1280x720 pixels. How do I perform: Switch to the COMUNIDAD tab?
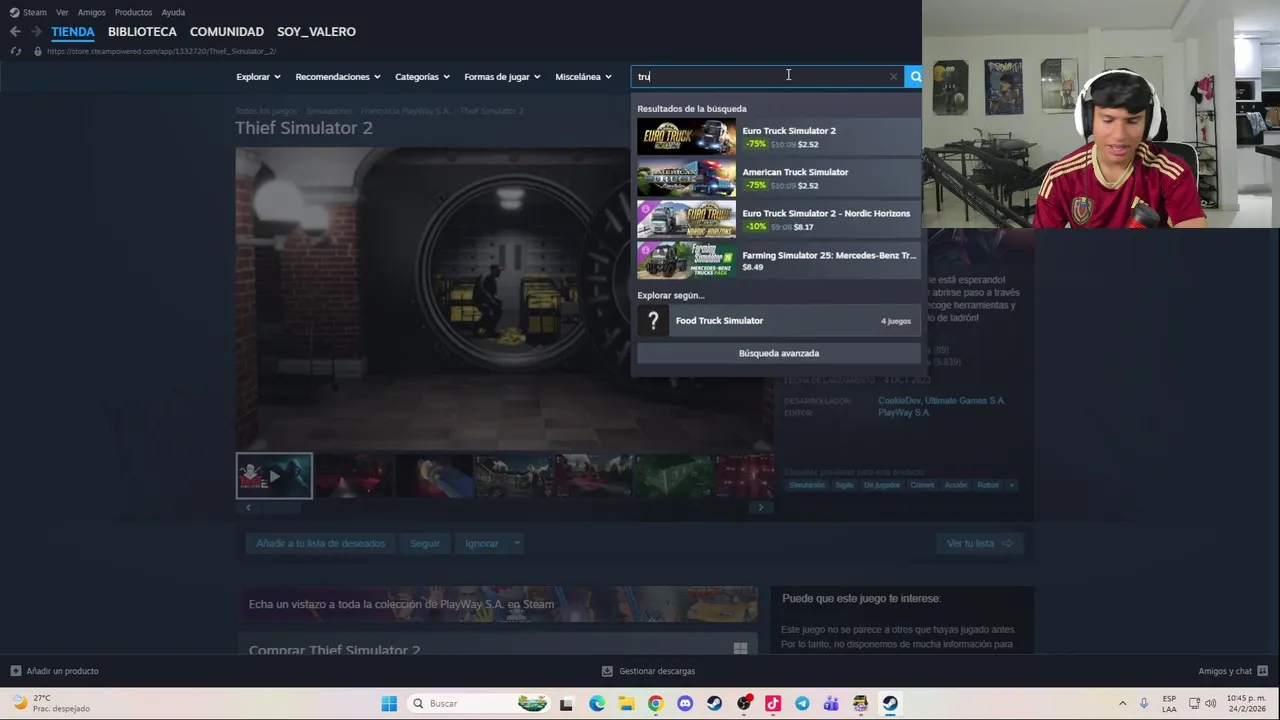[x=227, y=32]
